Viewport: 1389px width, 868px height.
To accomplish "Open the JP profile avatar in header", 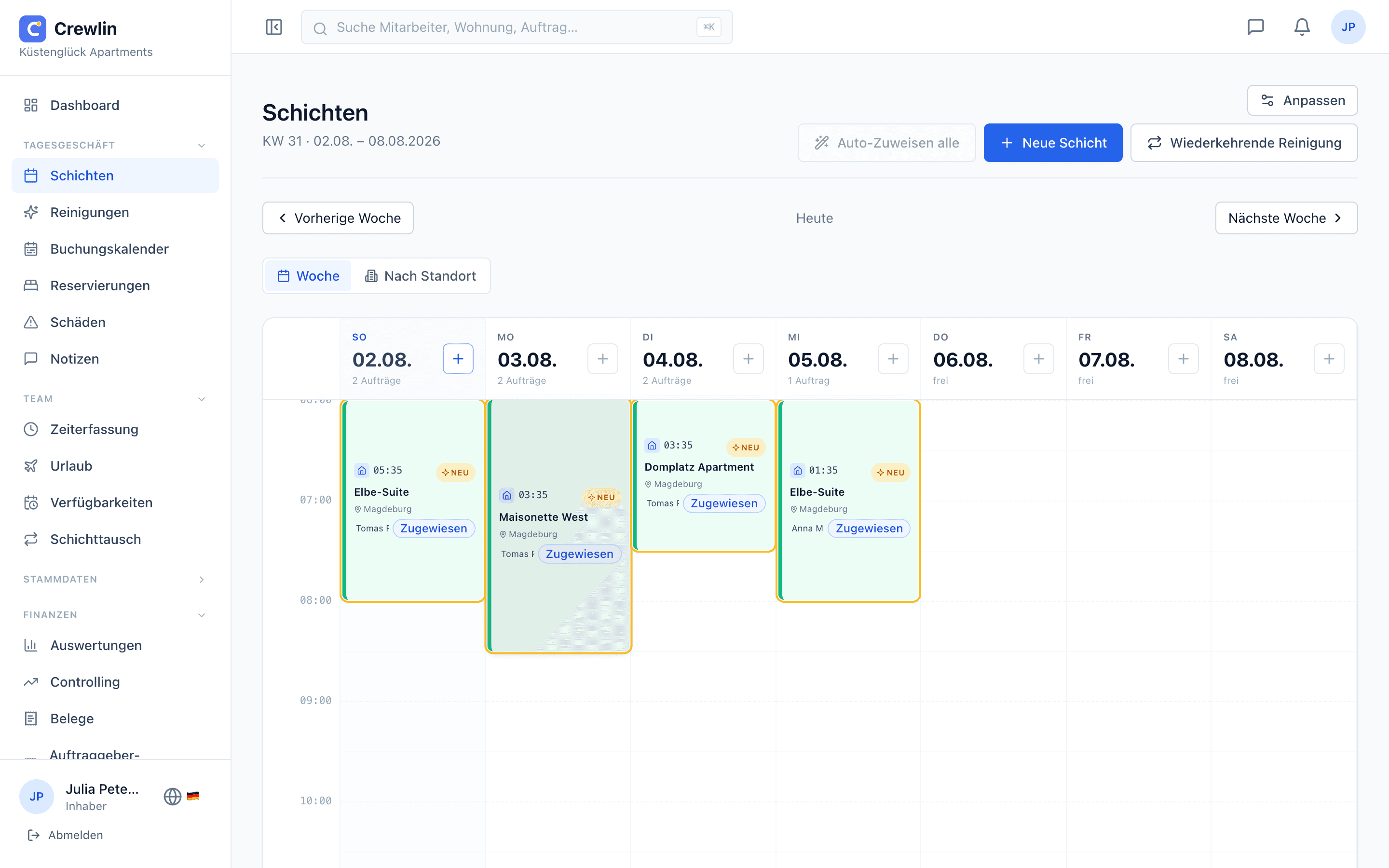I will [1348, 27].
